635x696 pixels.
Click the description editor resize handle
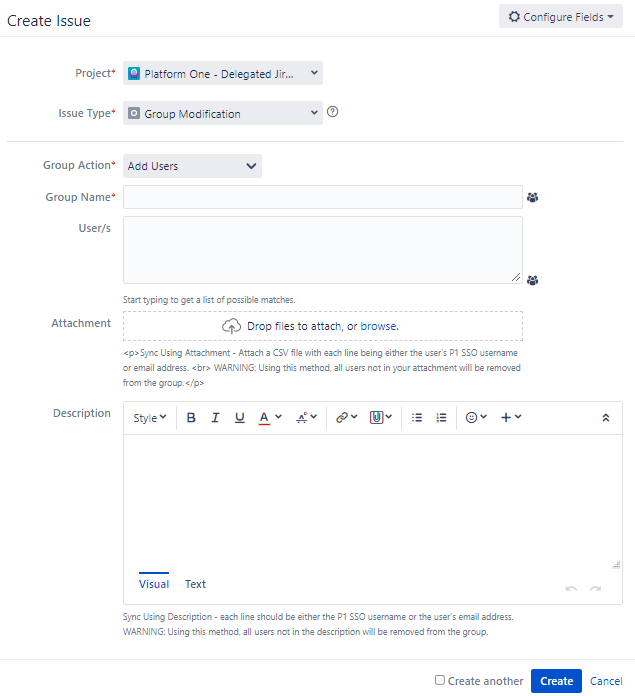pos(616,565)
